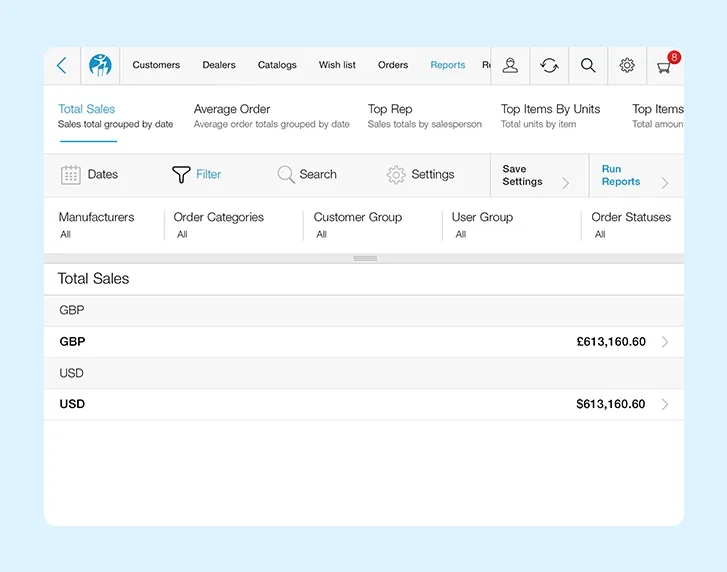
Task: Open the Customers menu
Action: [x=156, y=65]
